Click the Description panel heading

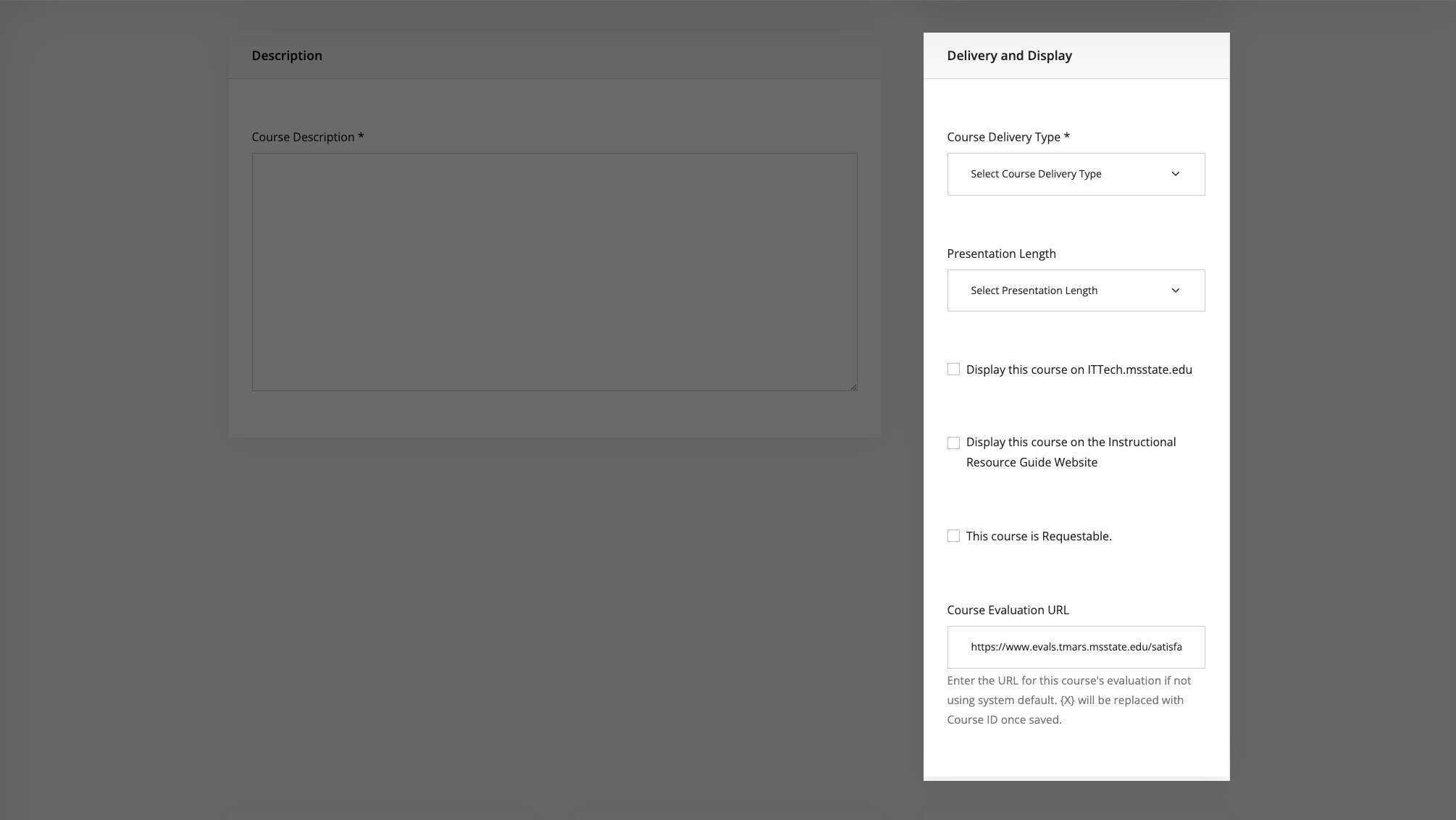tap(287, 56)
